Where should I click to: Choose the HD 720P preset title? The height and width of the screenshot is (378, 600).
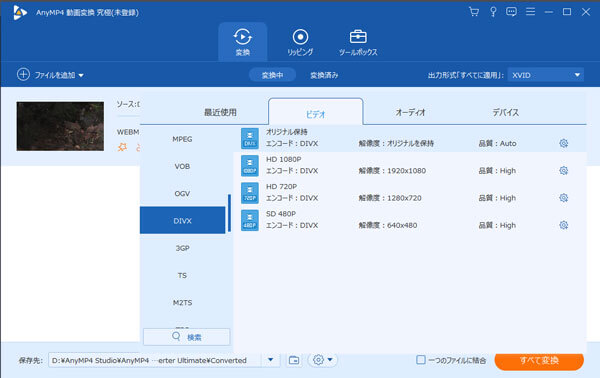pyautogui.click(x=281, y=186)
